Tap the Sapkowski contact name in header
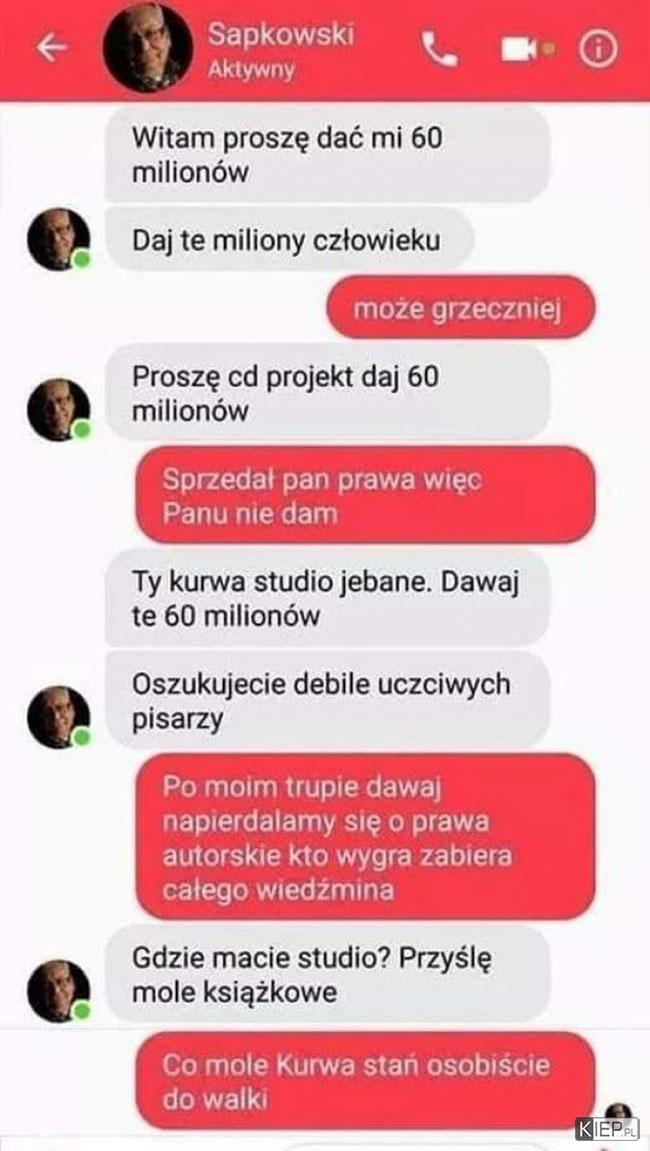This screenshot has width=650, height=1151. coord(280,35)
